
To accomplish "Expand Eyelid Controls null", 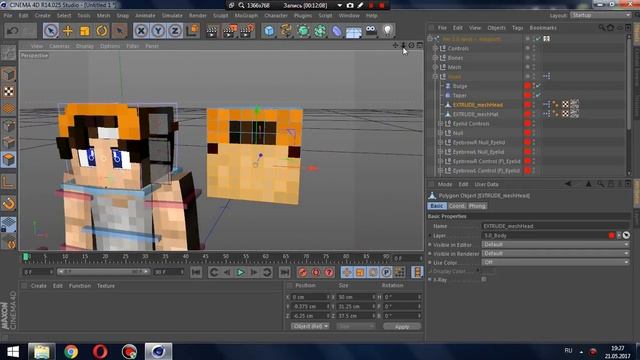I will click(x=440, y=123).
